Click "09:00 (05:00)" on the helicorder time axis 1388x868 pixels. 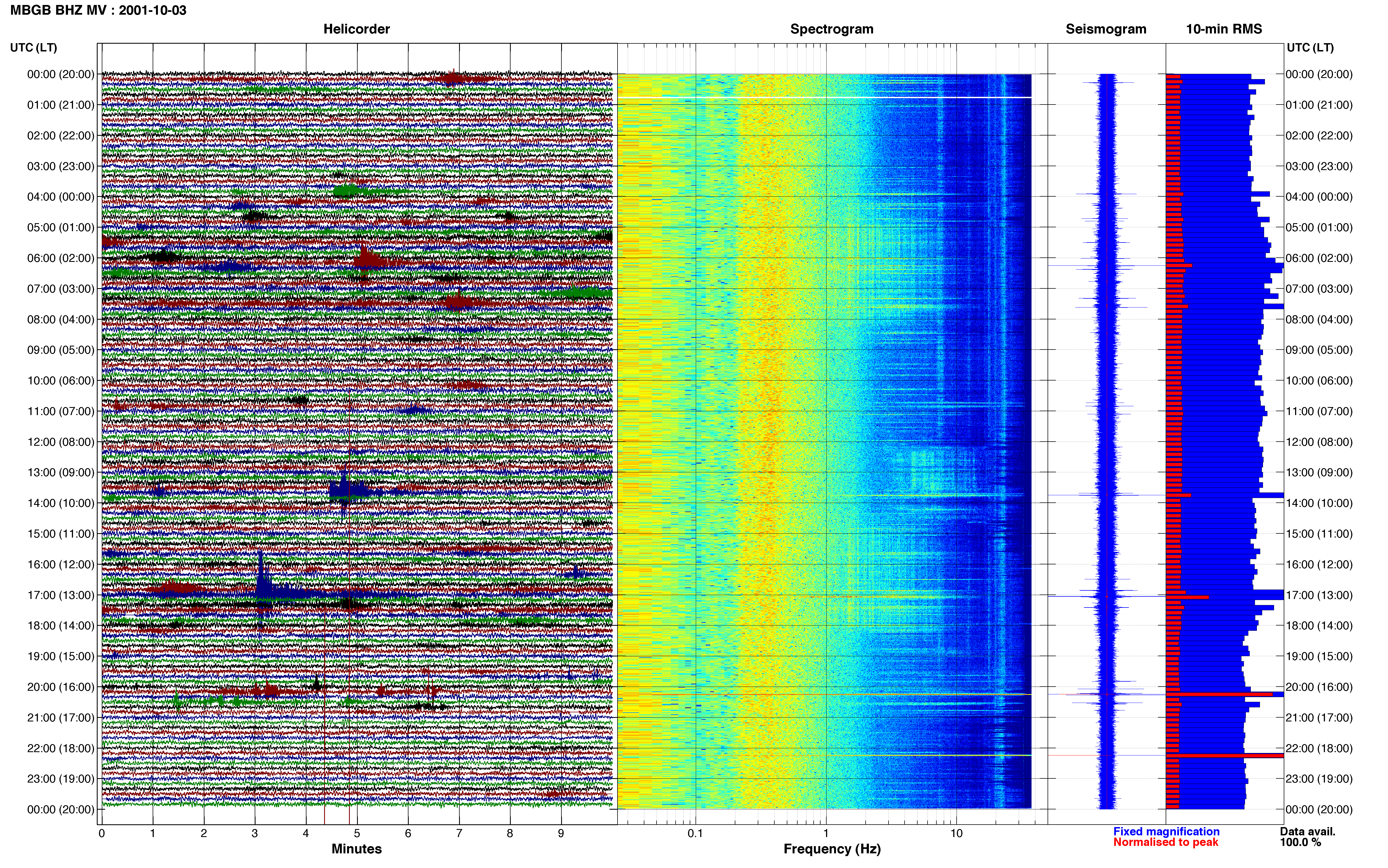60,350
